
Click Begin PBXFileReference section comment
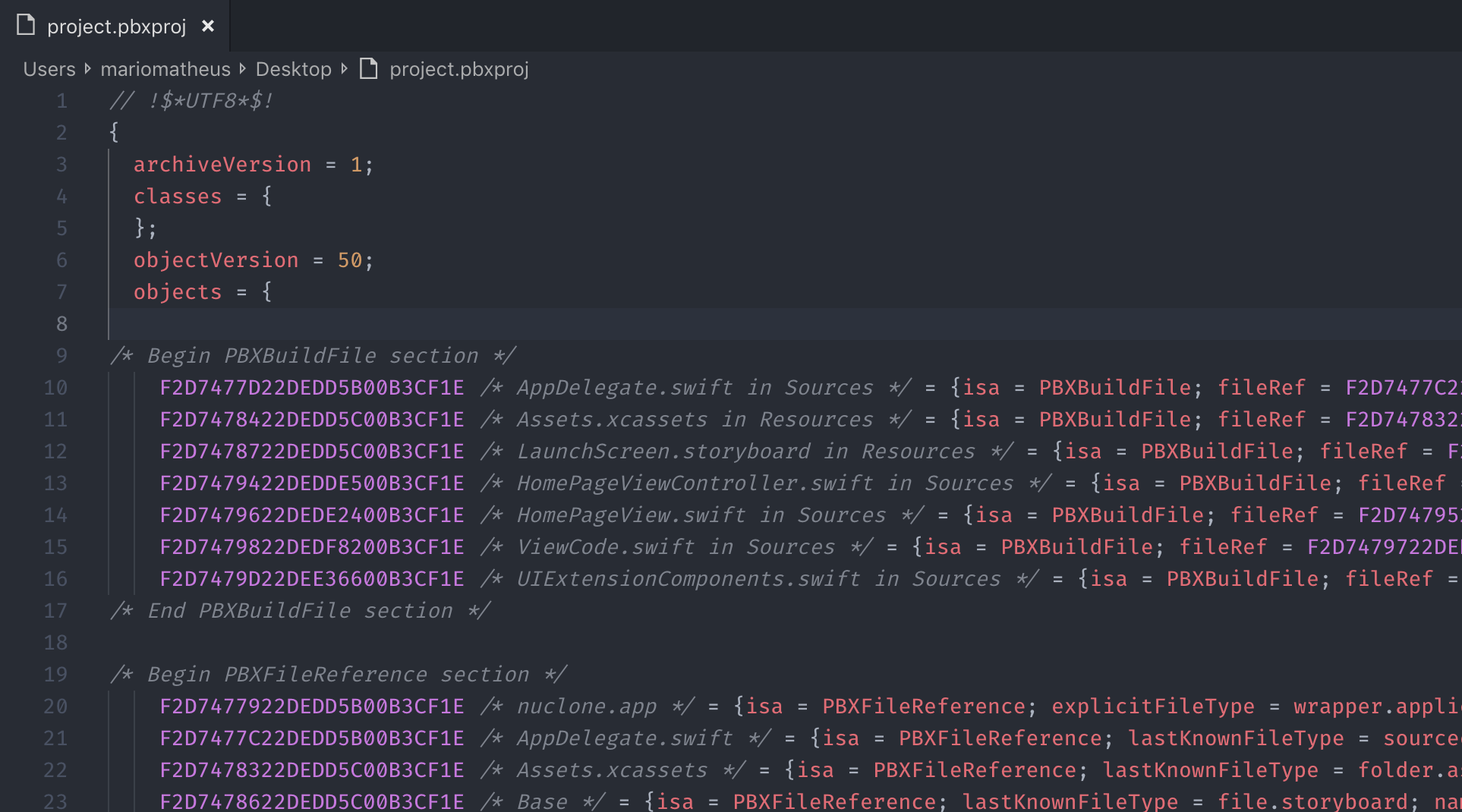pyautogui.click(x=338, y=675)
